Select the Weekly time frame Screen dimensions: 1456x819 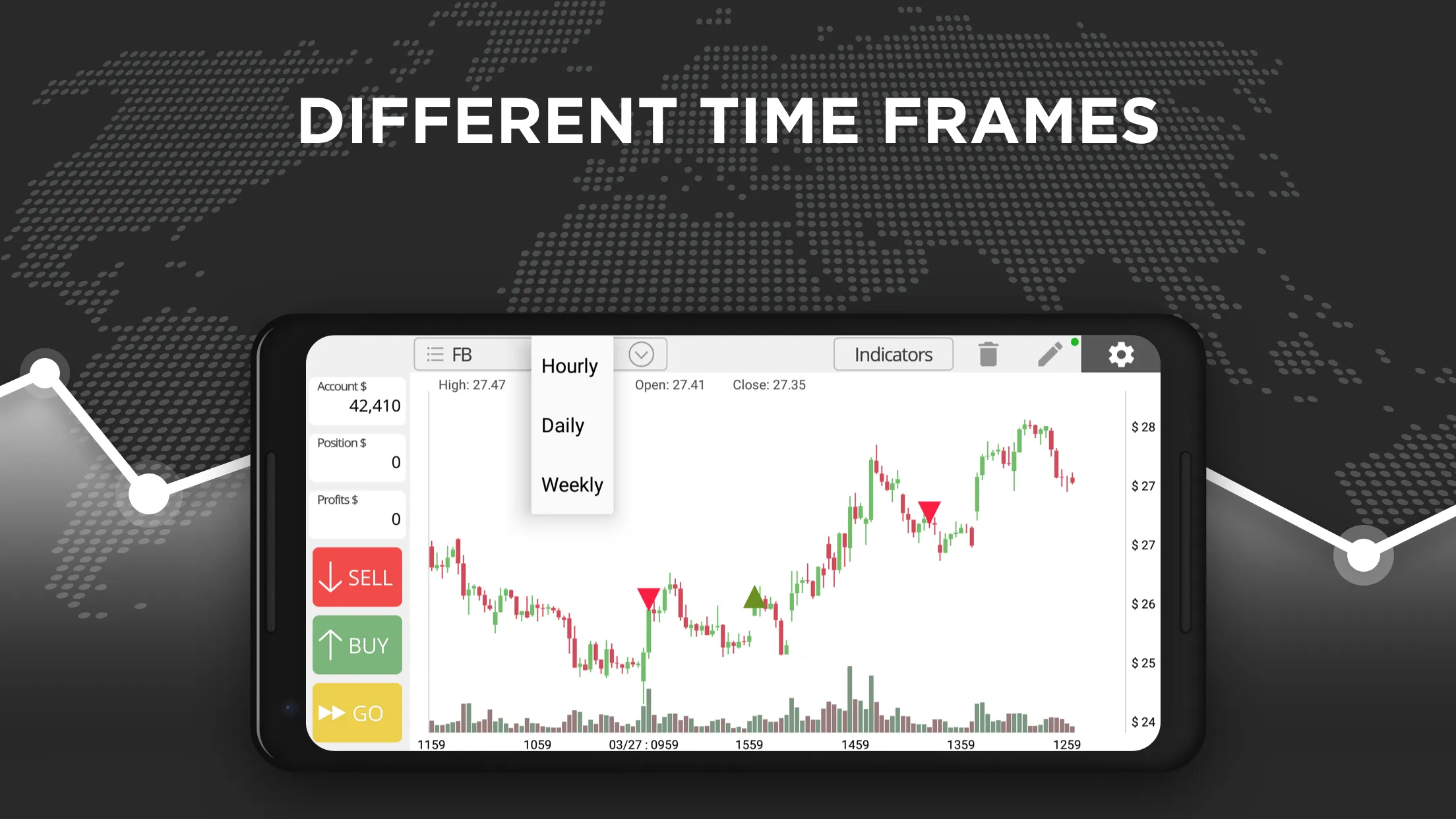point(572,484)
